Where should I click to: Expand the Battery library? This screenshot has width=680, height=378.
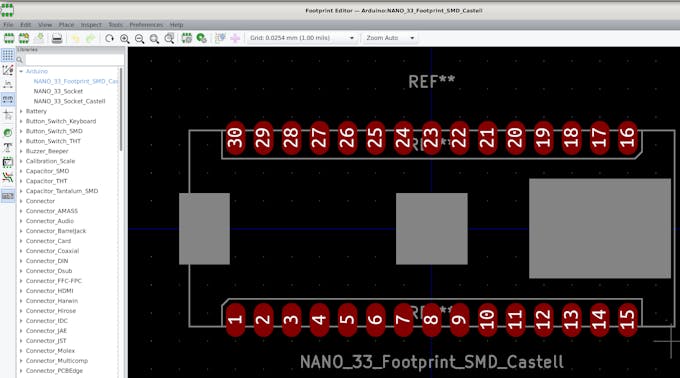click(21, 111)
